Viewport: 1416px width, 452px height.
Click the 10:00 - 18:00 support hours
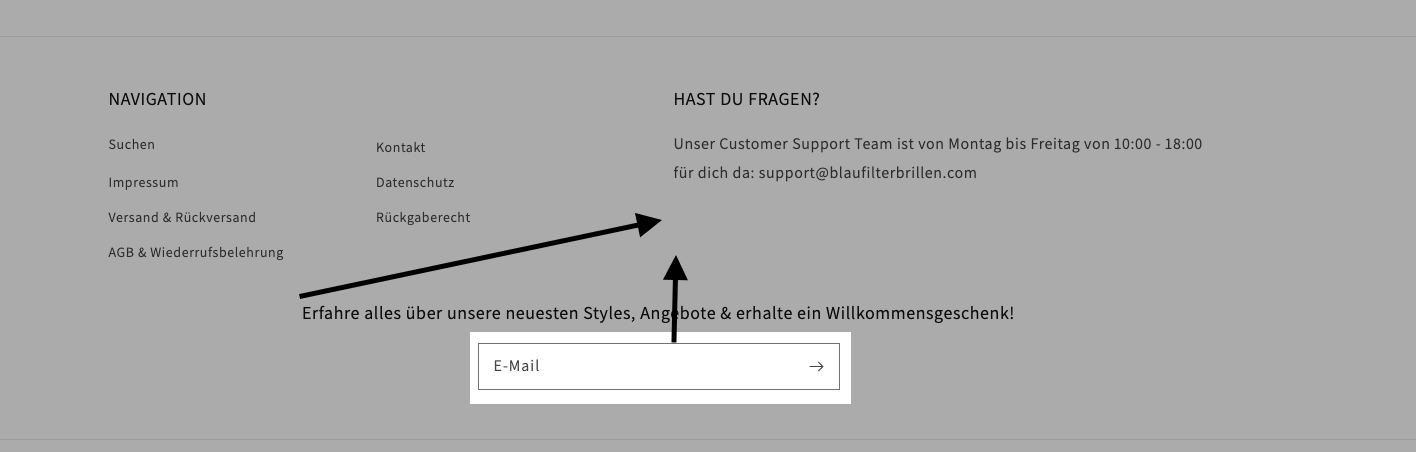pyautogui.click(x=1158, y=144)
